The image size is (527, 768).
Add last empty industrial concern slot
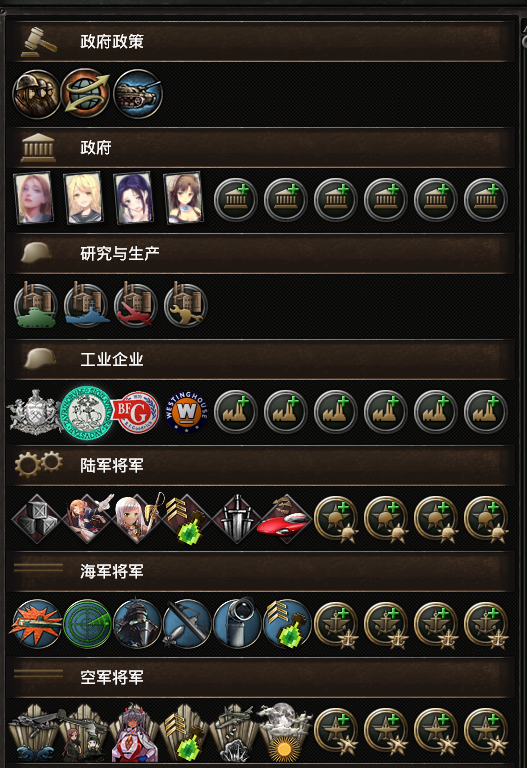click(x=486, y=411)
